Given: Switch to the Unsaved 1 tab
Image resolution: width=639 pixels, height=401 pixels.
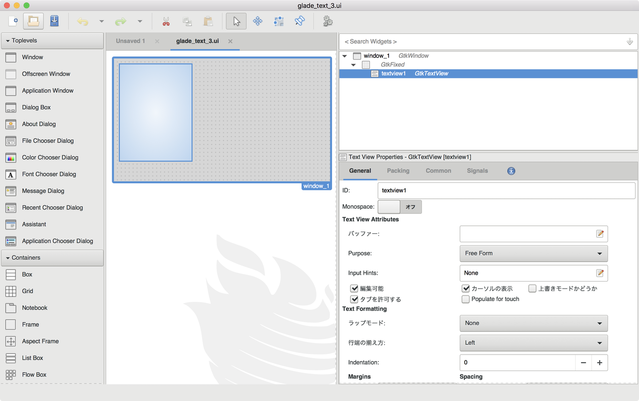Looking at the screenshot, I should pyautogui.click(x=130, y=41).
